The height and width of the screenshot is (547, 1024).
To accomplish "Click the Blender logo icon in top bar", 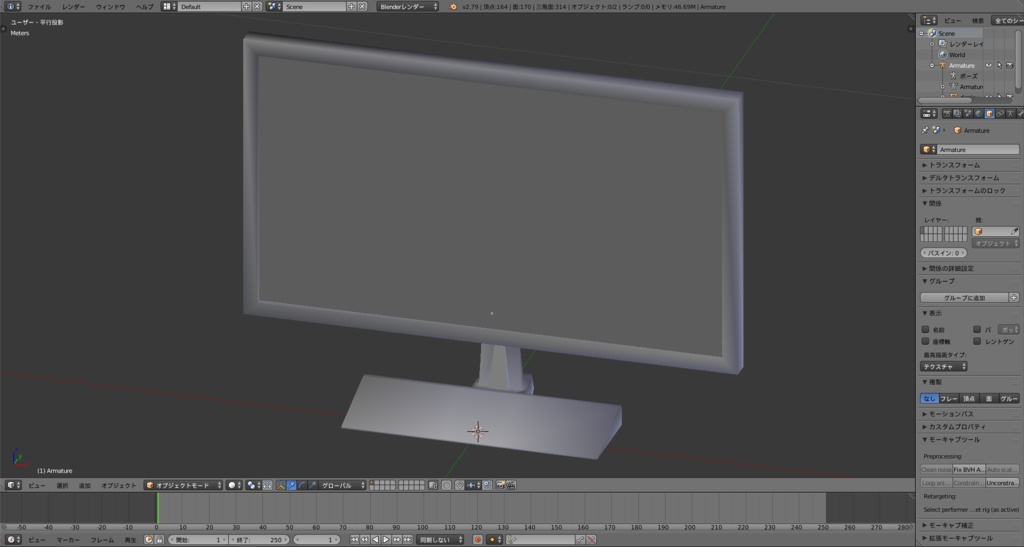I will pyautogui.click(x=453, y=7).
